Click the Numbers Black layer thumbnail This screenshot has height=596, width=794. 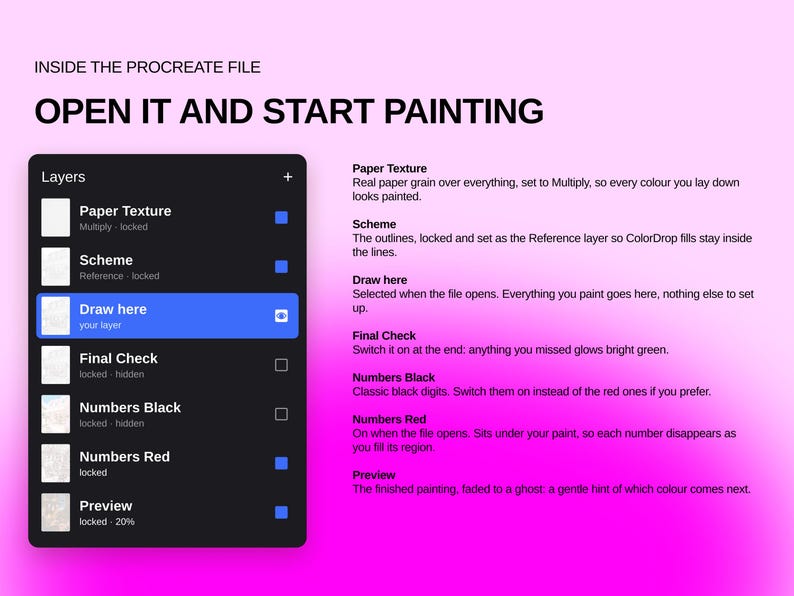(56, 414)
